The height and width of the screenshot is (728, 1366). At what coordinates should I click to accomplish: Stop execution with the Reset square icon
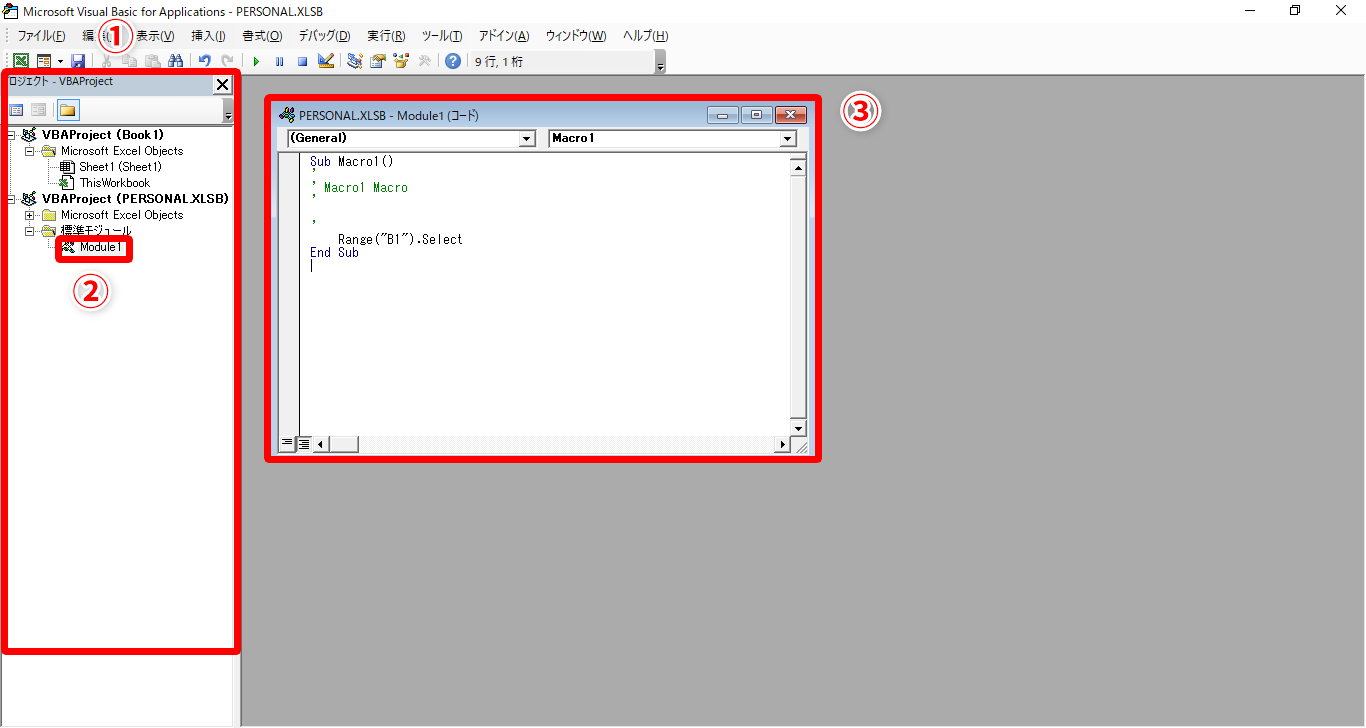302,61
